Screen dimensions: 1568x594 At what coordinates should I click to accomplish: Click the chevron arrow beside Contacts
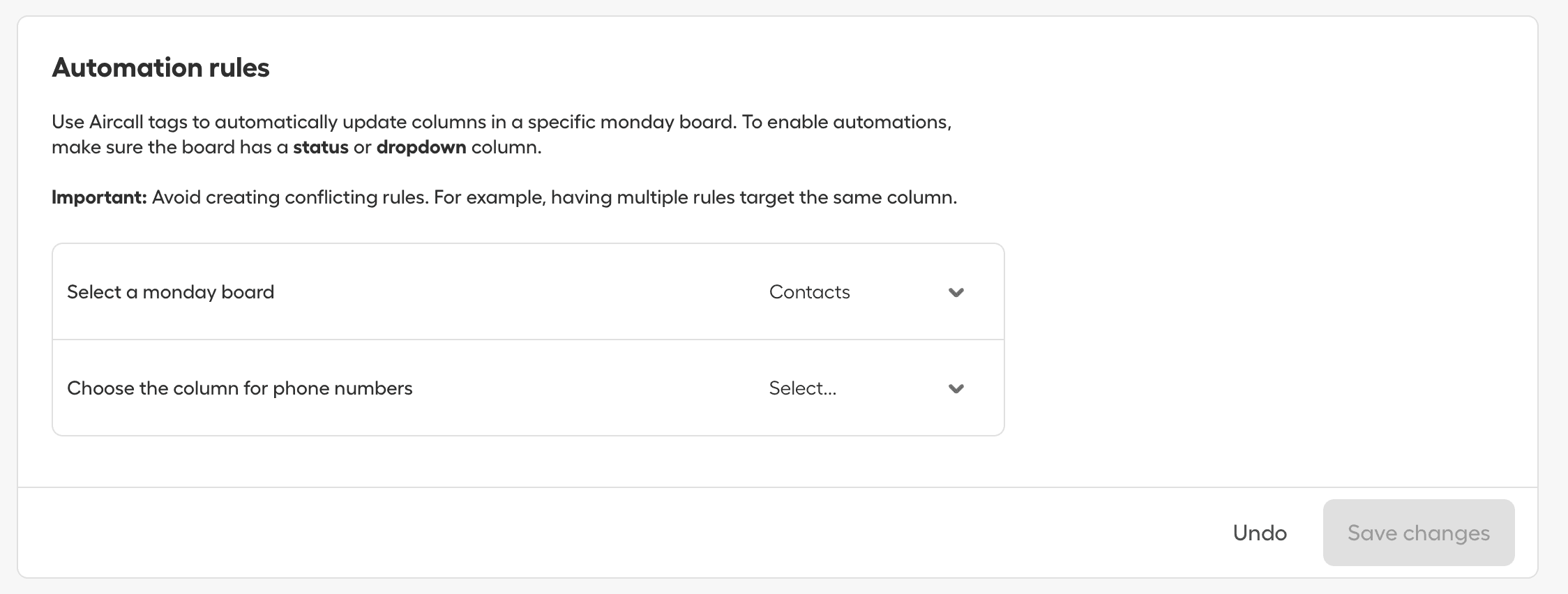(x=956, y=292)
